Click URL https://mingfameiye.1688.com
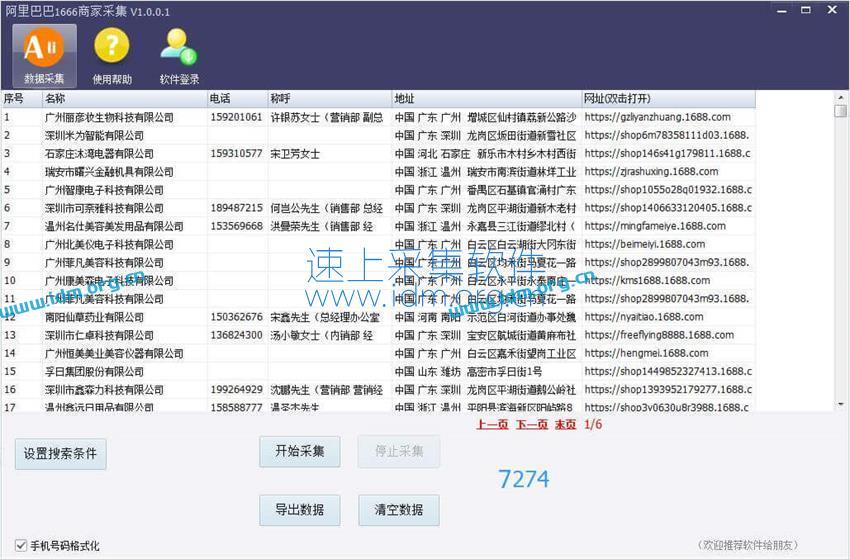Screen dimensions: 850x559 click(x=655, y=226)
